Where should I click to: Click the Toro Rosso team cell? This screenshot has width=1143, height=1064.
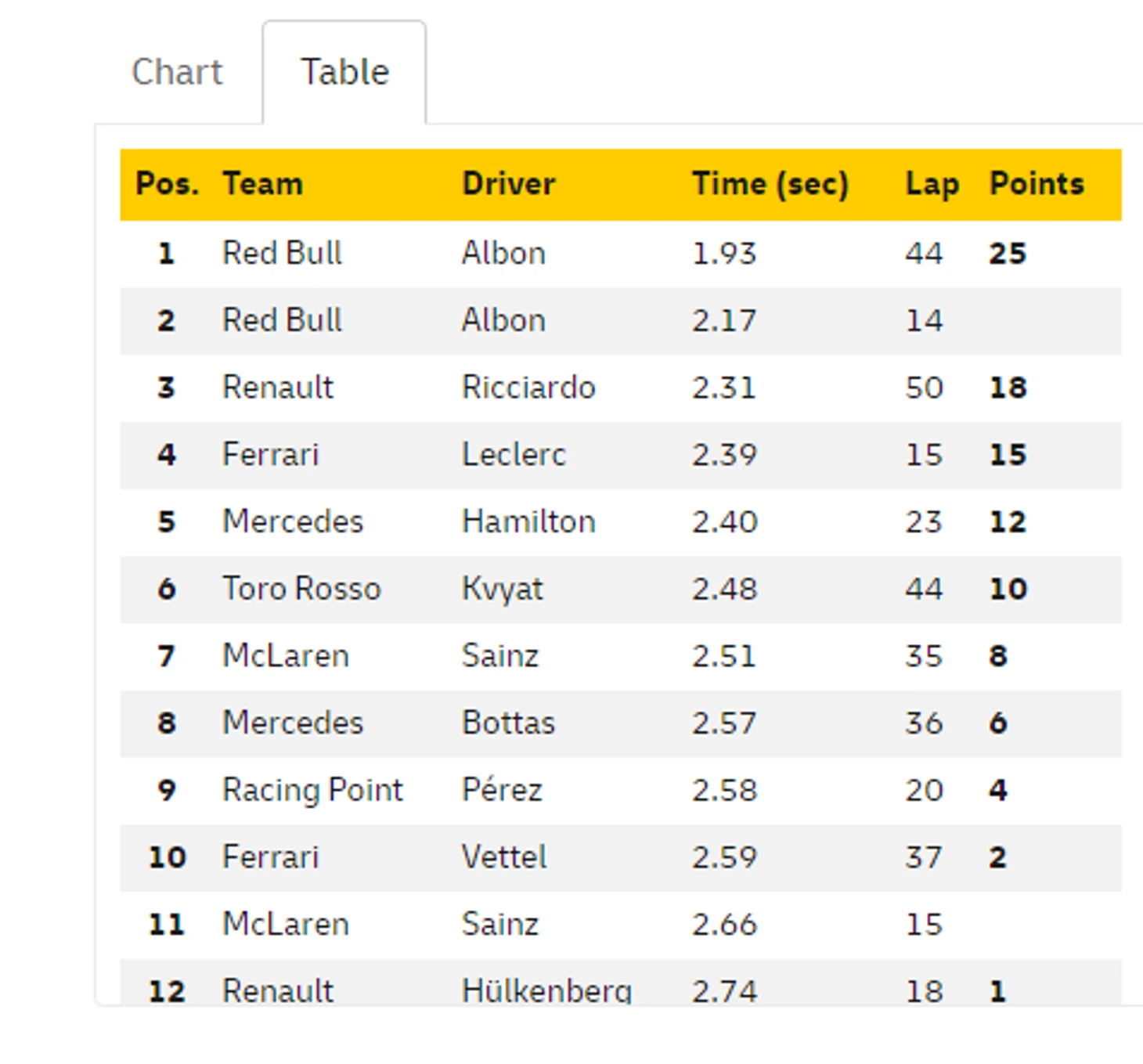tap(301, 589)
